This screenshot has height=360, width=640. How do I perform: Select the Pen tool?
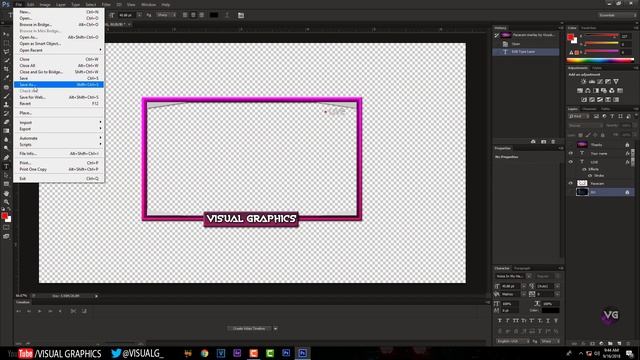click(x=6, y=158)
